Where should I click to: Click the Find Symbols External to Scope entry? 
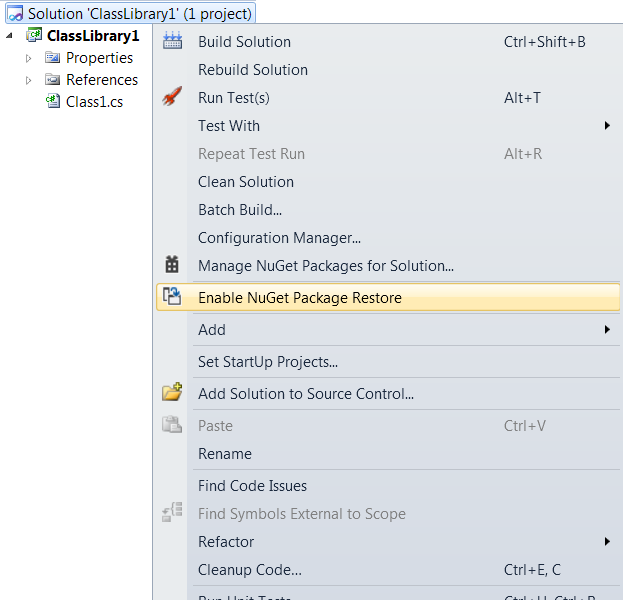pyautogui.click(x=388, y=514)
